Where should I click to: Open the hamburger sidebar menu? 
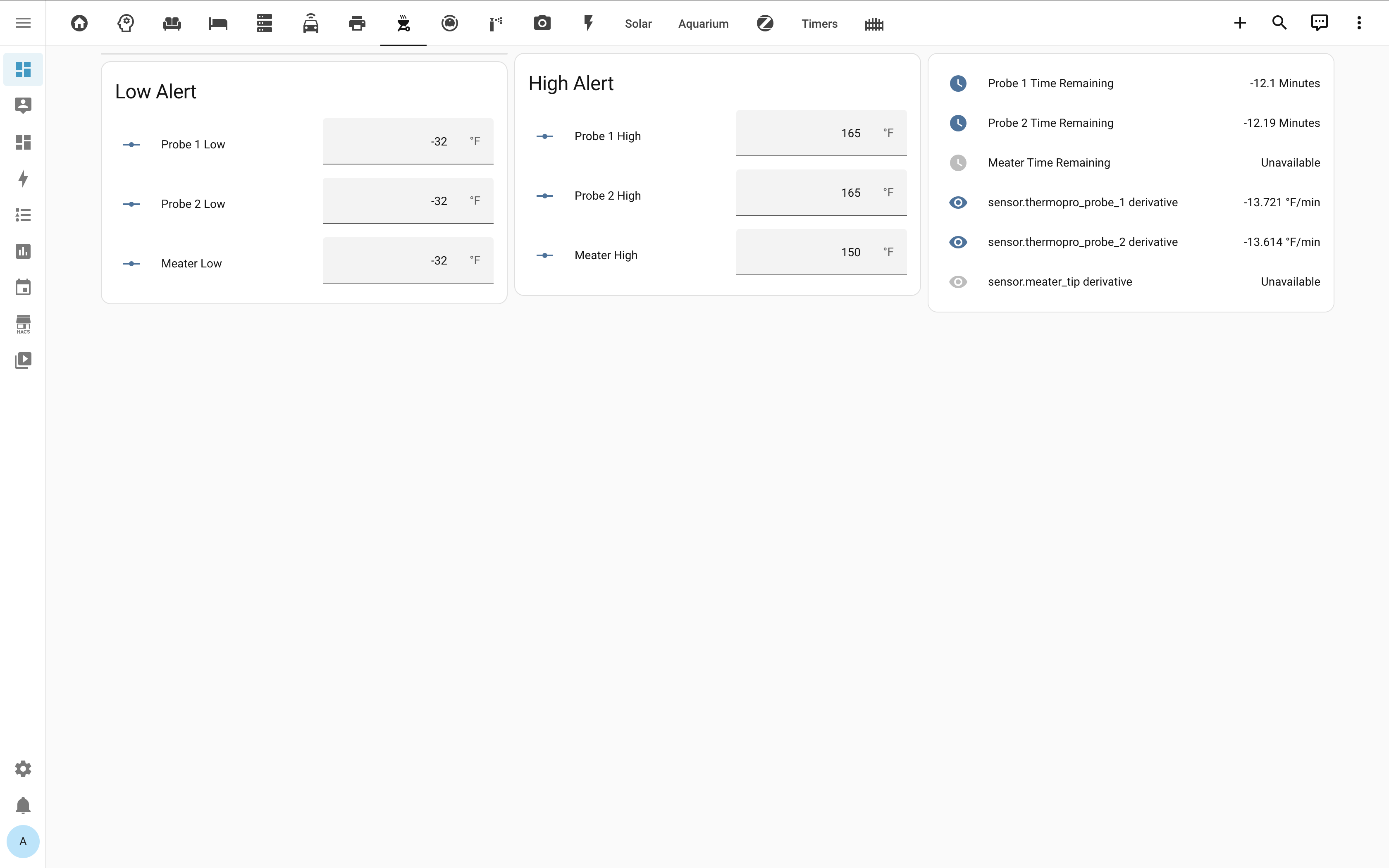tap(23, 23)
